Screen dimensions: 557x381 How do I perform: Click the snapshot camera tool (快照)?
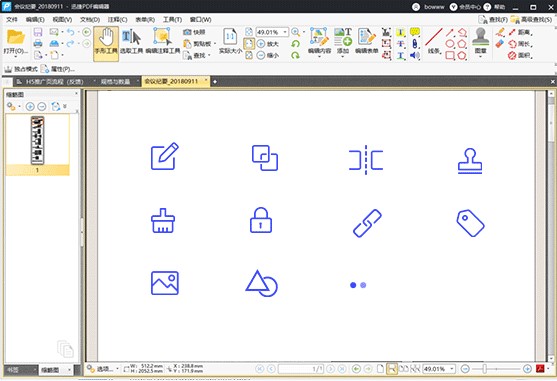pos(194,32)
